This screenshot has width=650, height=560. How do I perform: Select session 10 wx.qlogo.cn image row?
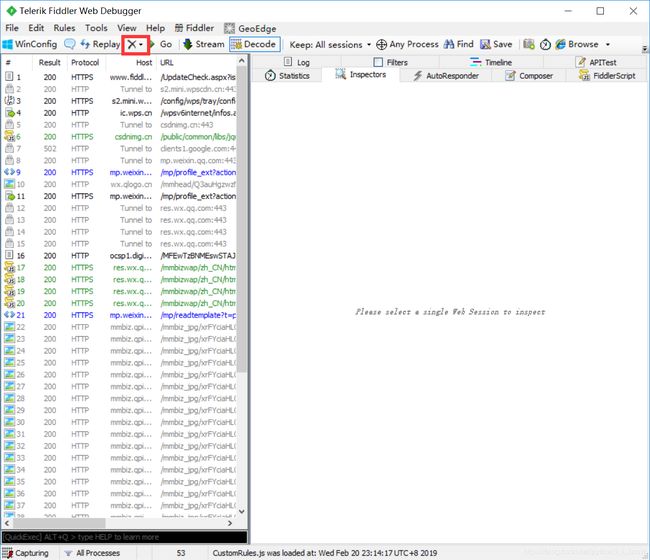point(120,184)
